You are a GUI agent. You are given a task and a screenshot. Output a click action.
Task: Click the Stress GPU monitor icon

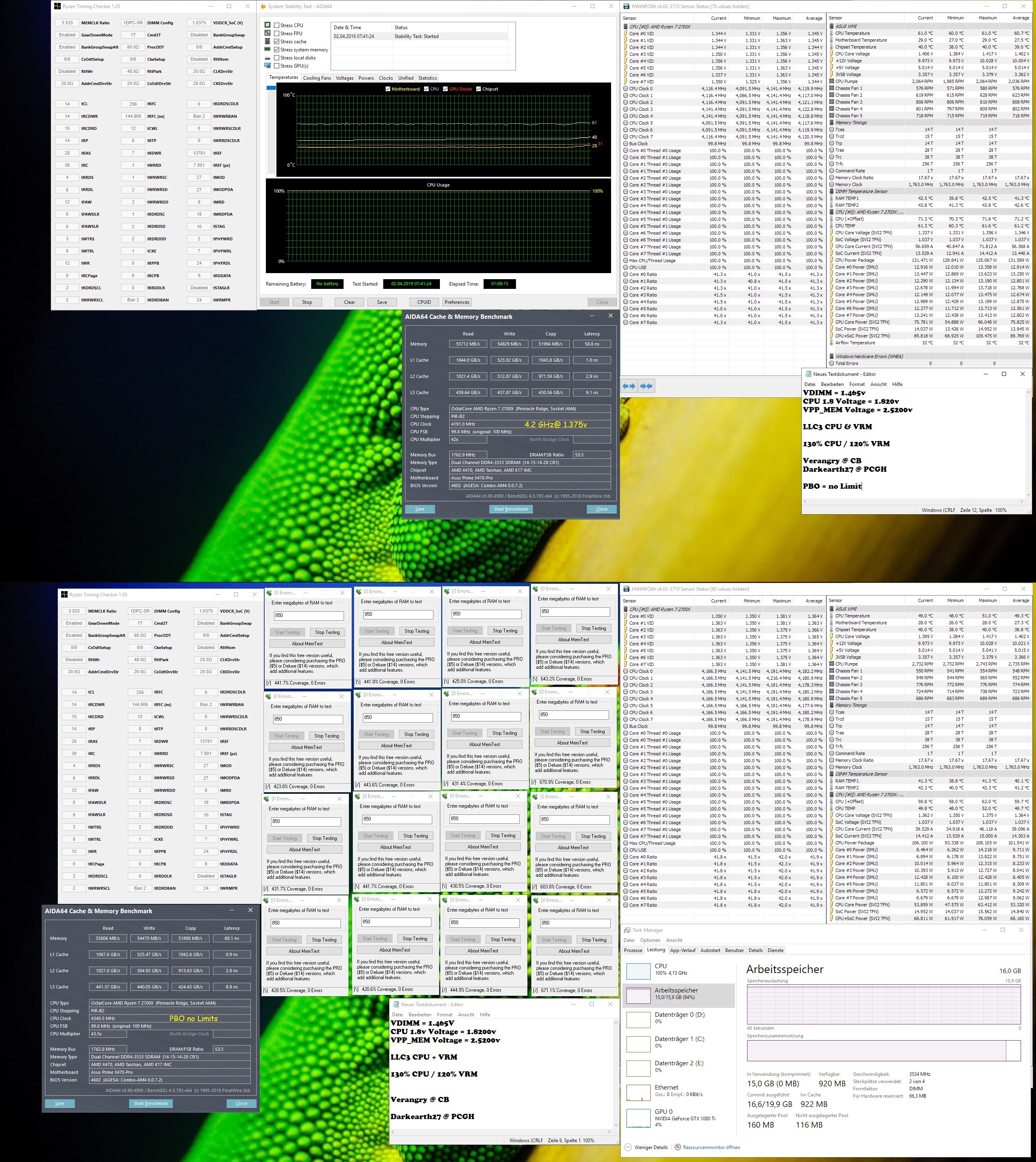[x=267, y=66]
